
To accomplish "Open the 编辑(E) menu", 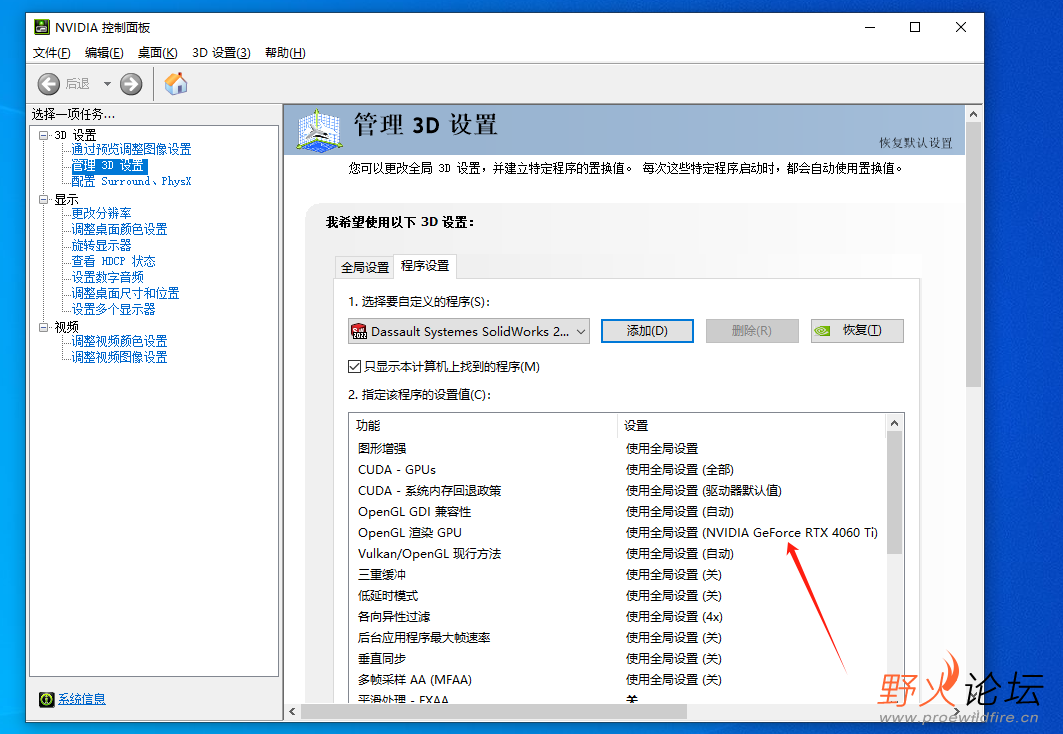I will [104, 53].
